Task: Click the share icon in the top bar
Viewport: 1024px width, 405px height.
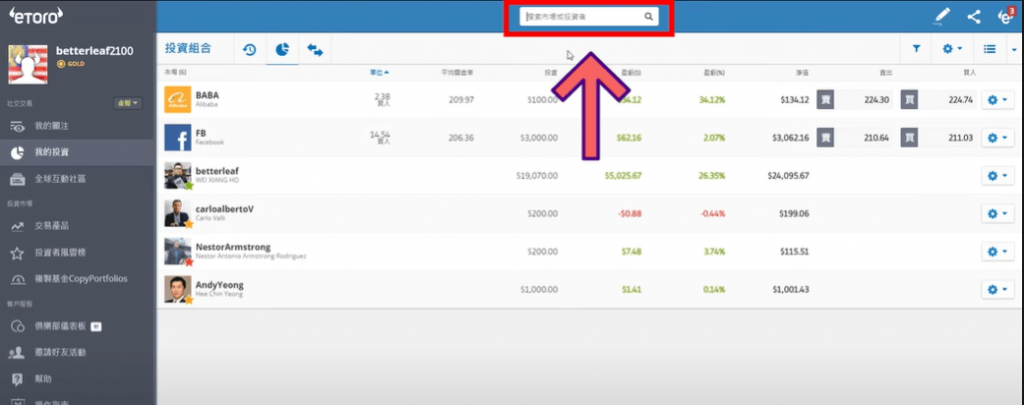Action: click(x=974, y=16)
